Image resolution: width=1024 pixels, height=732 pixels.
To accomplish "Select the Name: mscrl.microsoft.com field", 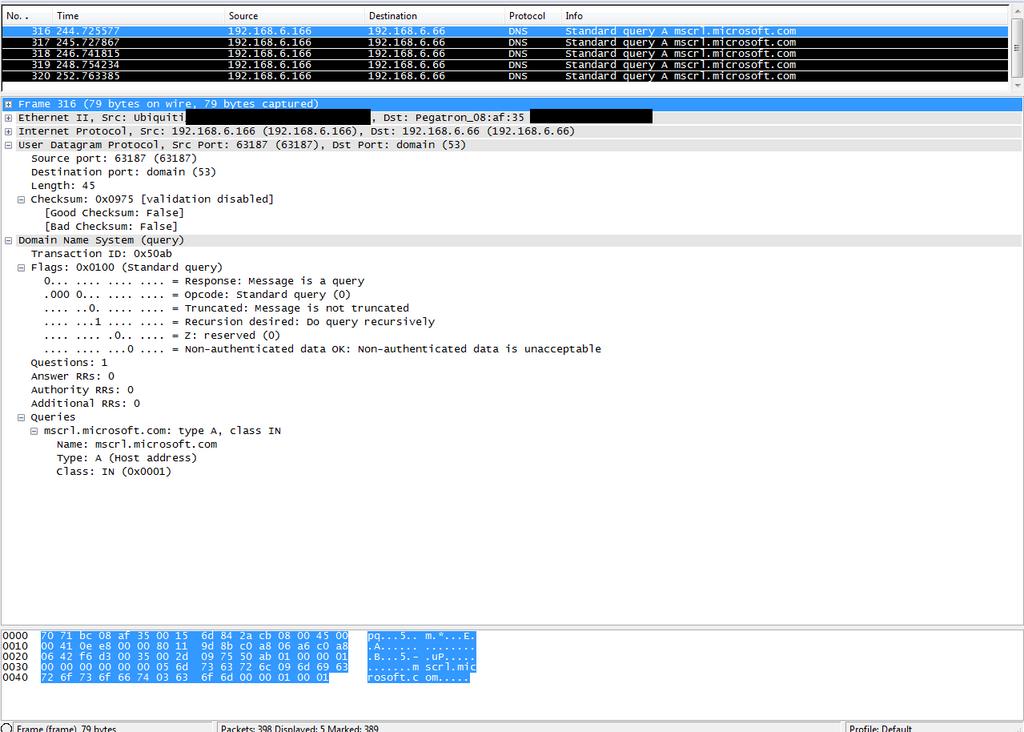I will (x=137, y=445).
